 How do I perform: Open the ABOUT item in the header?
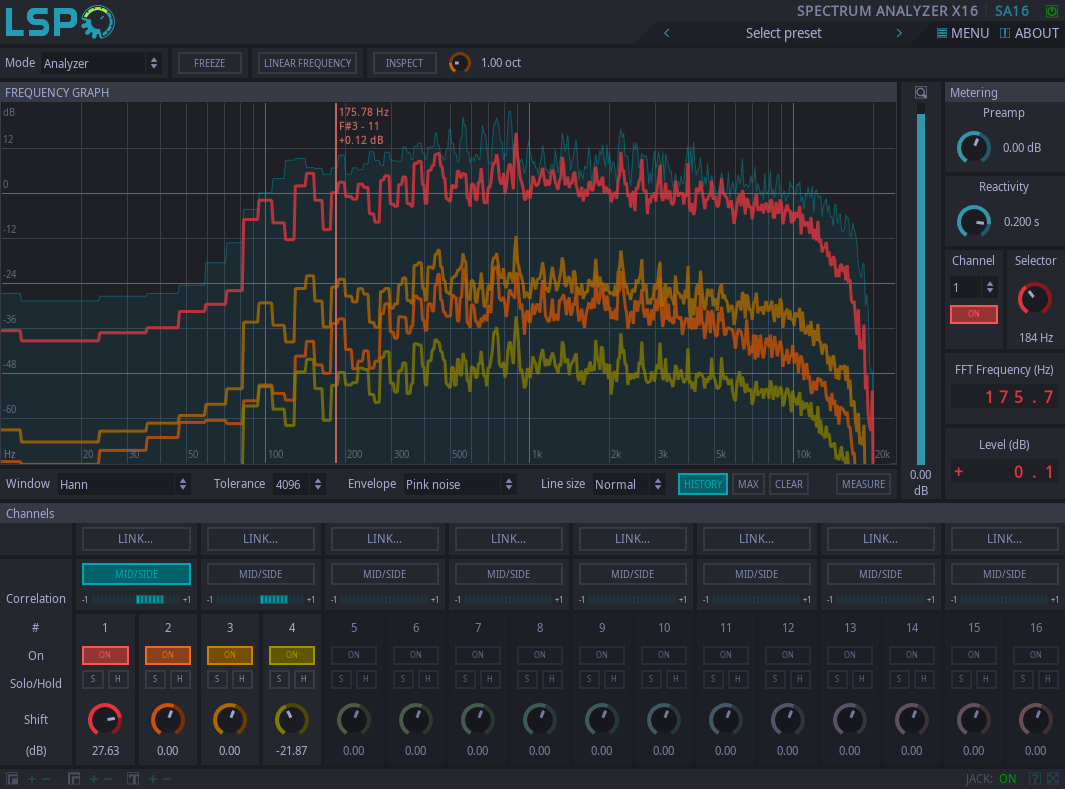(x=1029, y=33)
